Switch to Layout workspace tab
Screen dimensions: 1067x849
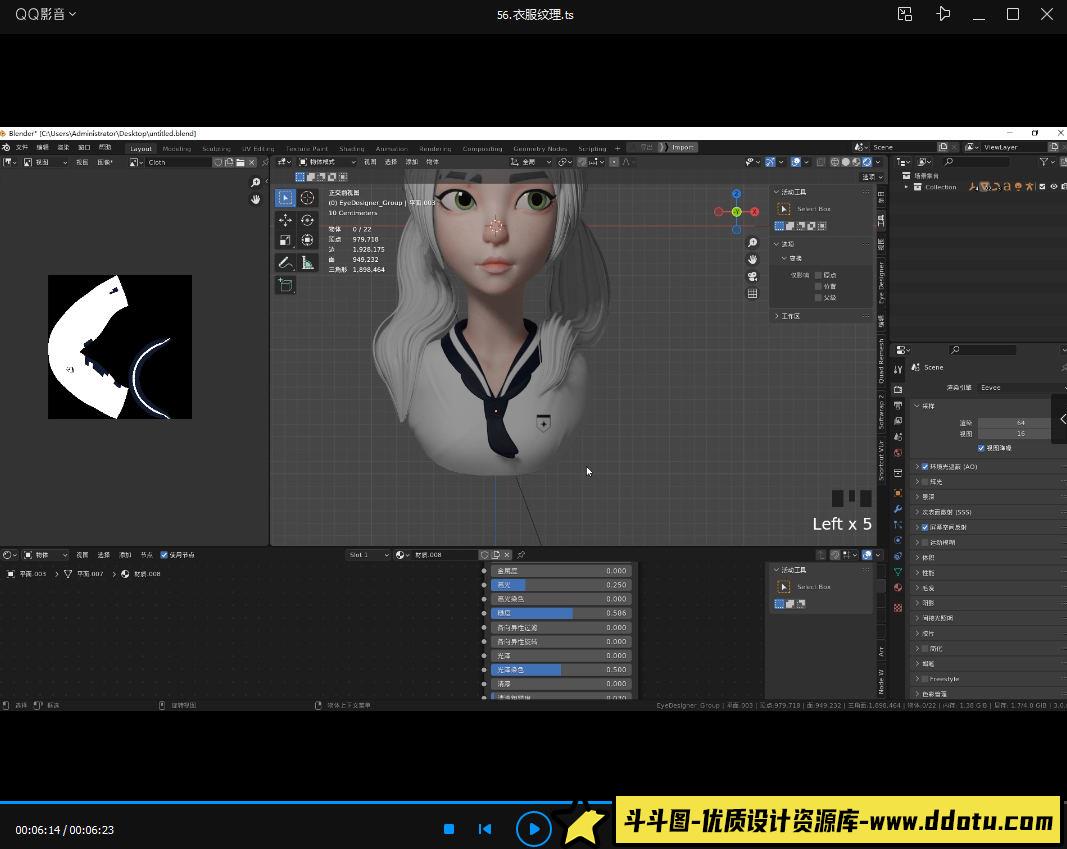tap(141, 148)
